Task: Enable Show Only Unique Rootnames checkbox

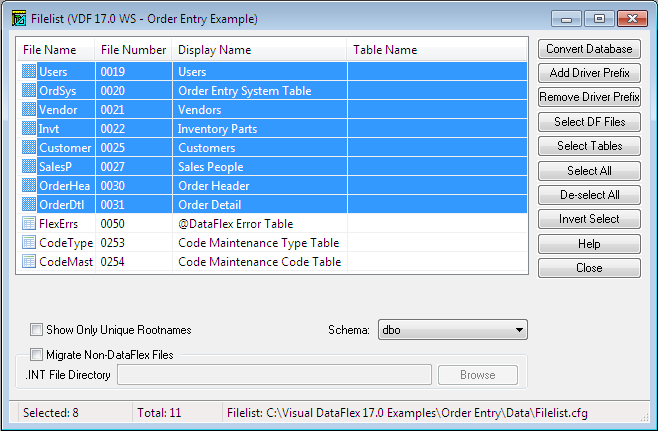Action: pyautogui.click(x=36, y=329)
